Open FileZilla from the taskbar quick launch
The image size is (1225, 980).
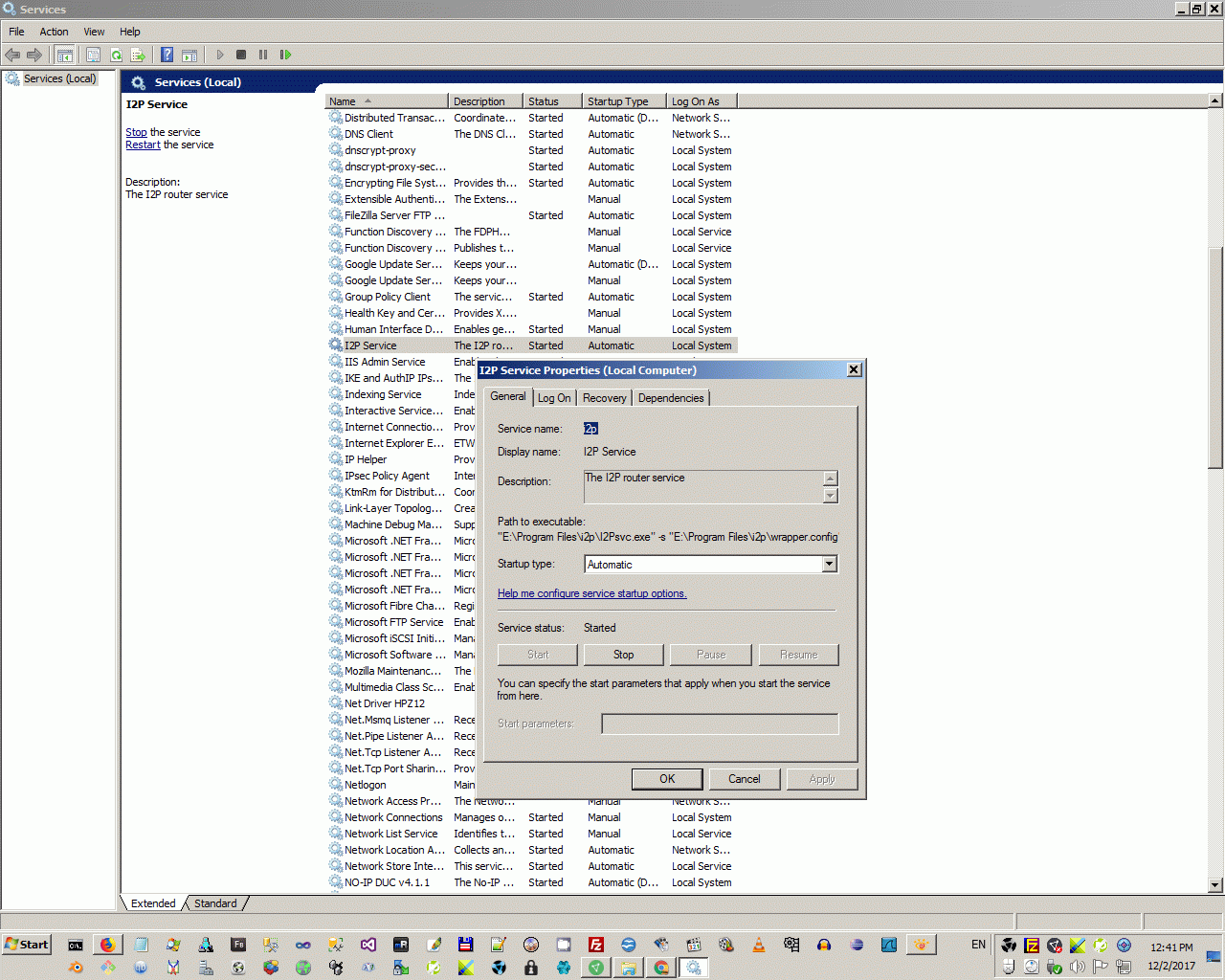tap(596, 945)
